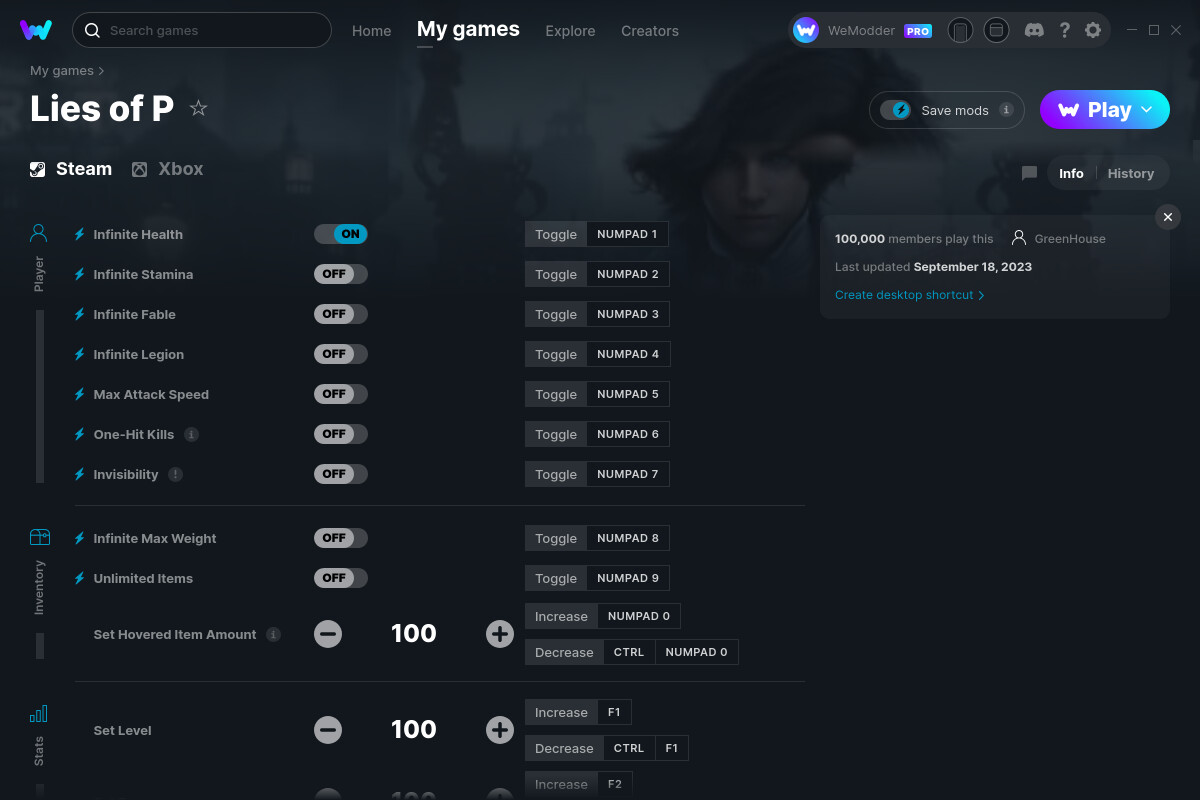Decrease Set Level value with minus
The image size is (1200, 800).
click(328, 729)
